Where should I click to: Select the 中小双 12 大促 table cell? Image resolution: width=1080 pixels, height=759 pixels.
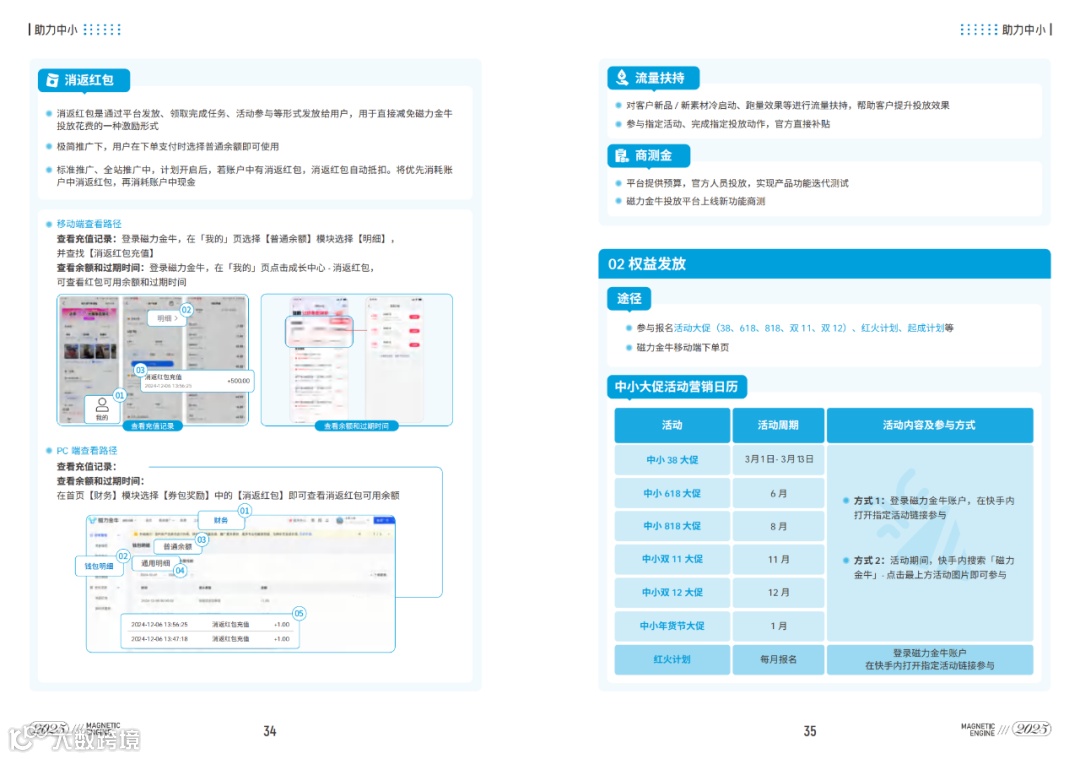(672, 592)
